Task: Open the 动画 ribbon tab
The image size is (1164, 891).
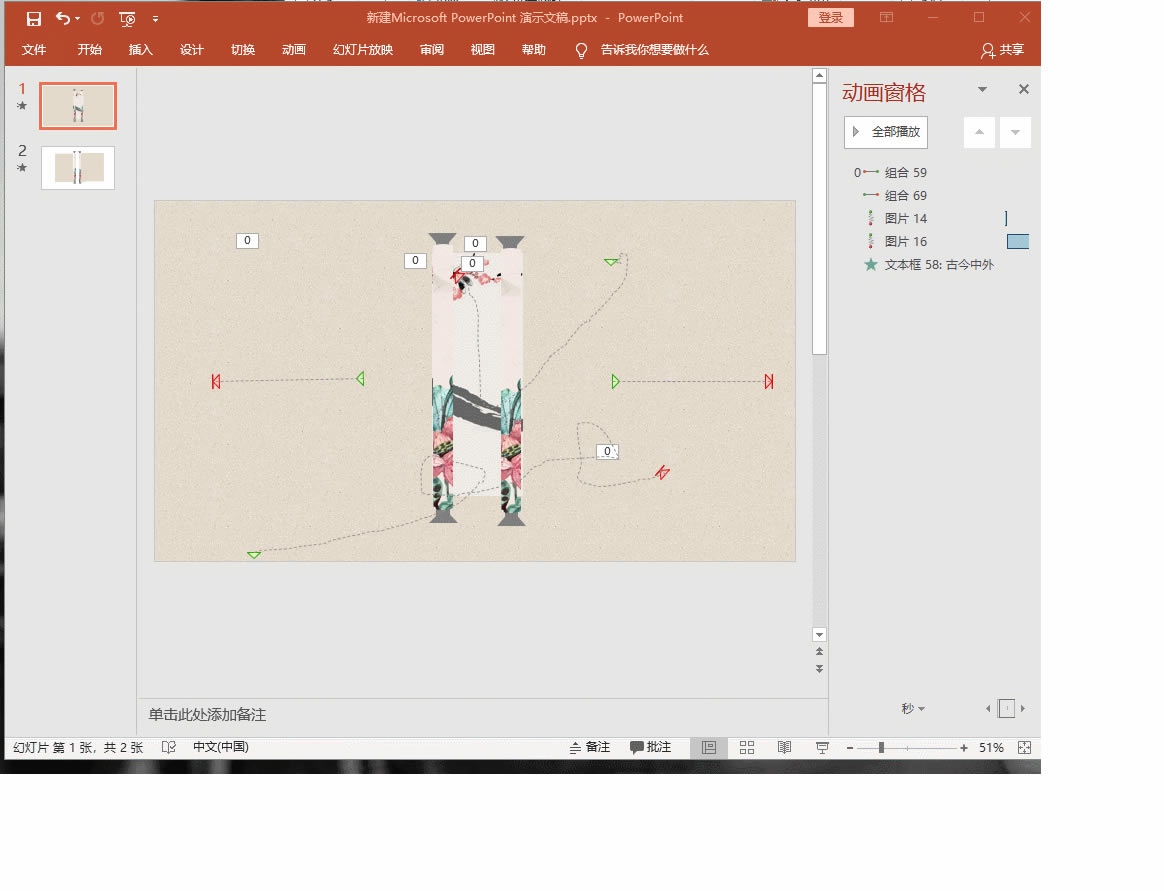Action: pos(293,50)
